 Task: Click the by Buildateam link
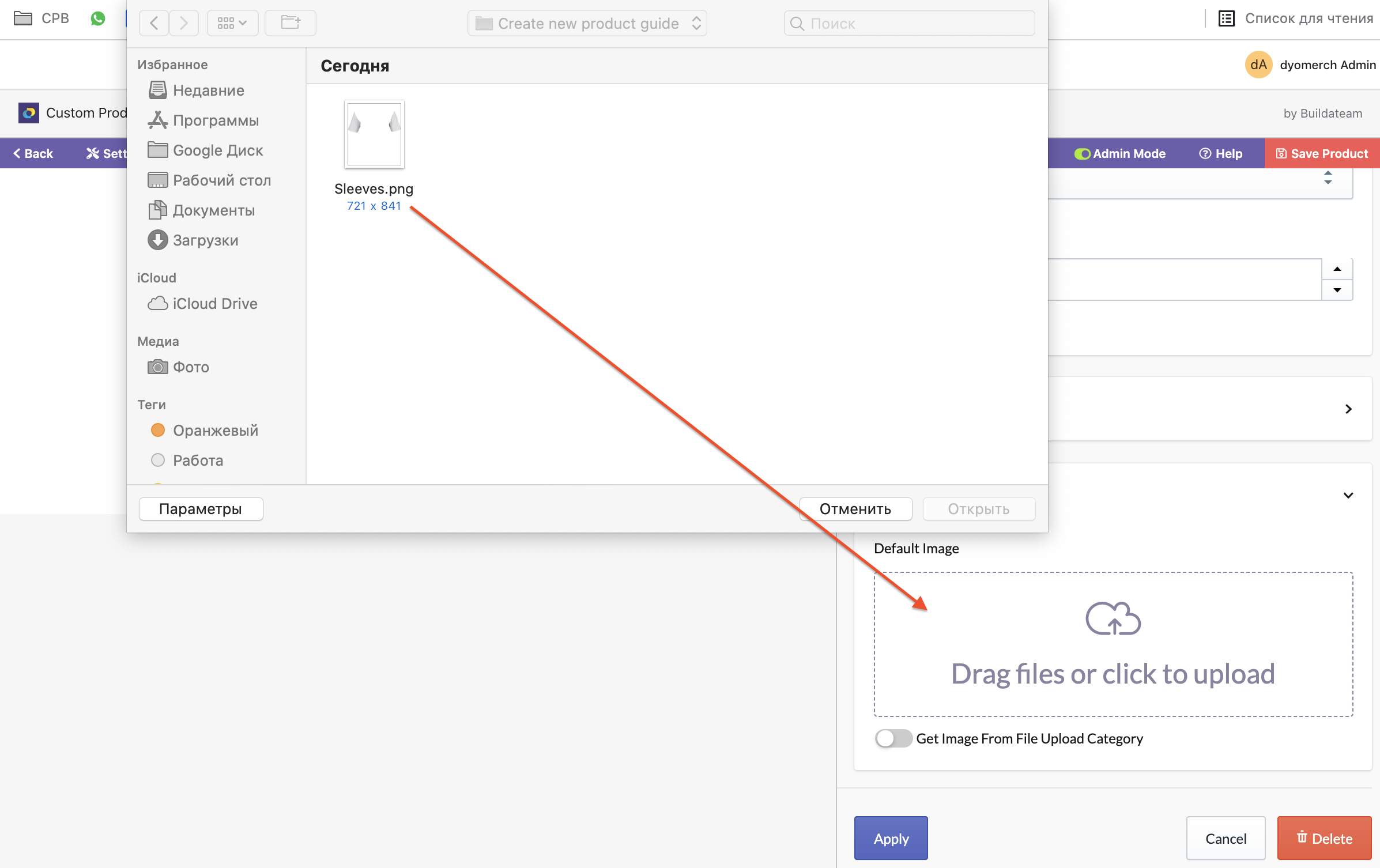coord(1322,114)
